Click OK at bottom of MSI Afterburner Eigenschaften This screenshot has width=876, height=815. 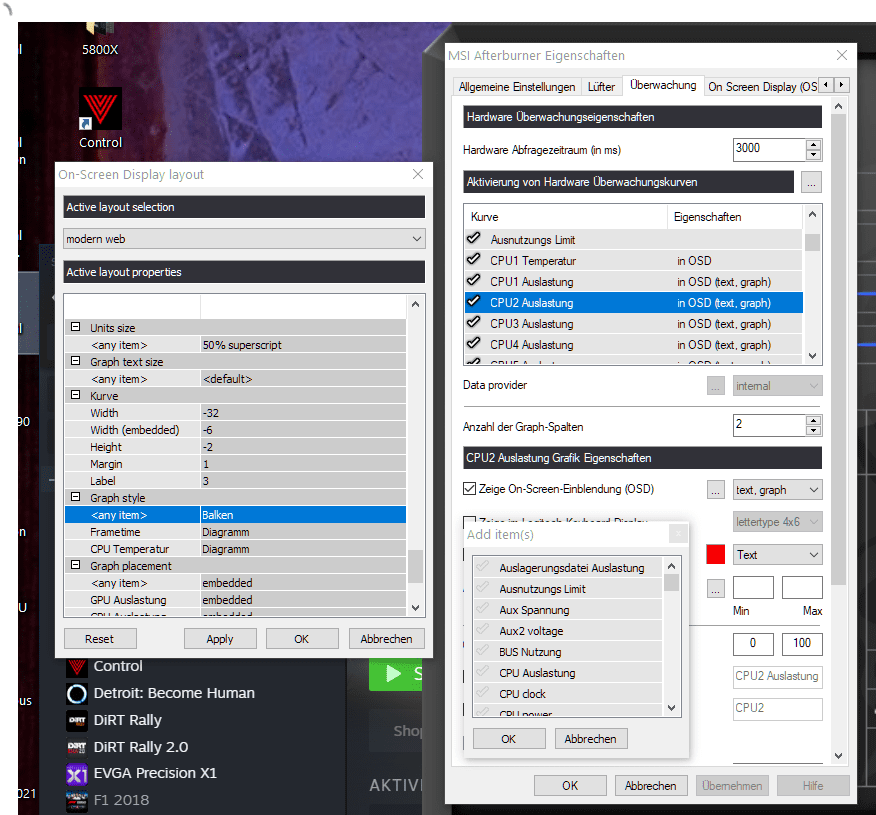tap(570, 786)
